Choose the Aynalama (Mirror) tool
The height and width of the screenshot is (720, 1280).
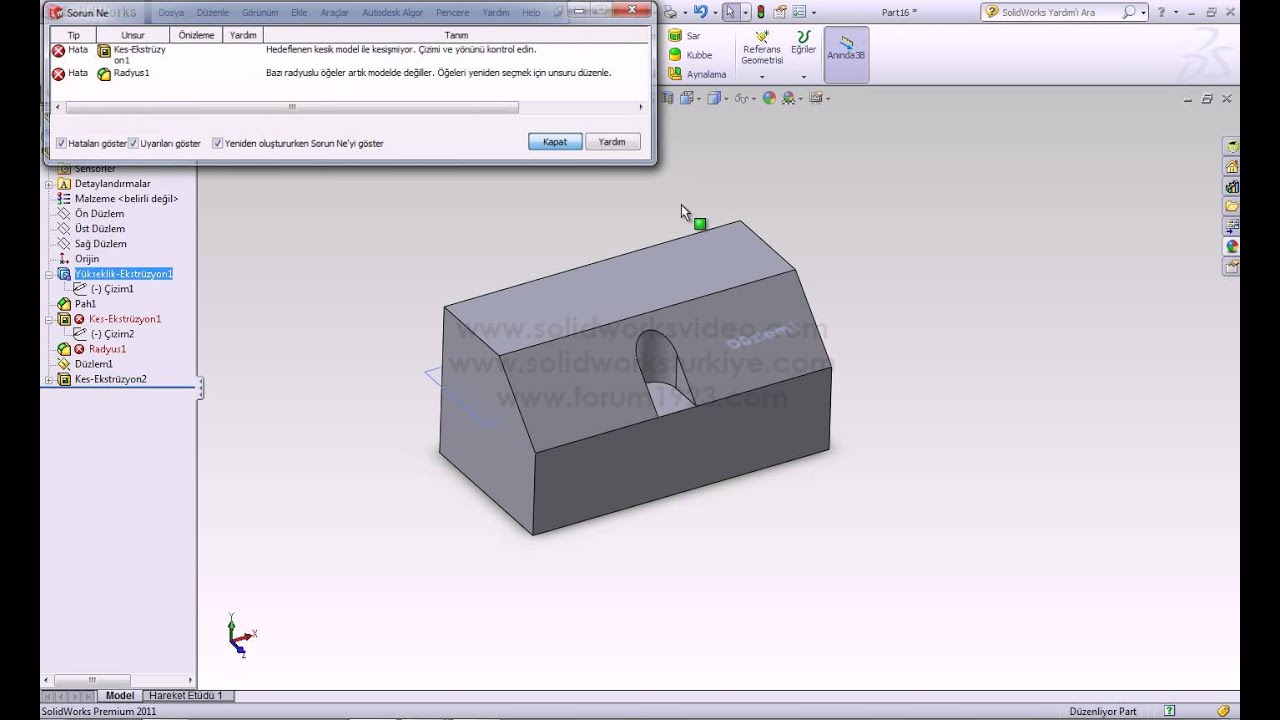(697, 74)
